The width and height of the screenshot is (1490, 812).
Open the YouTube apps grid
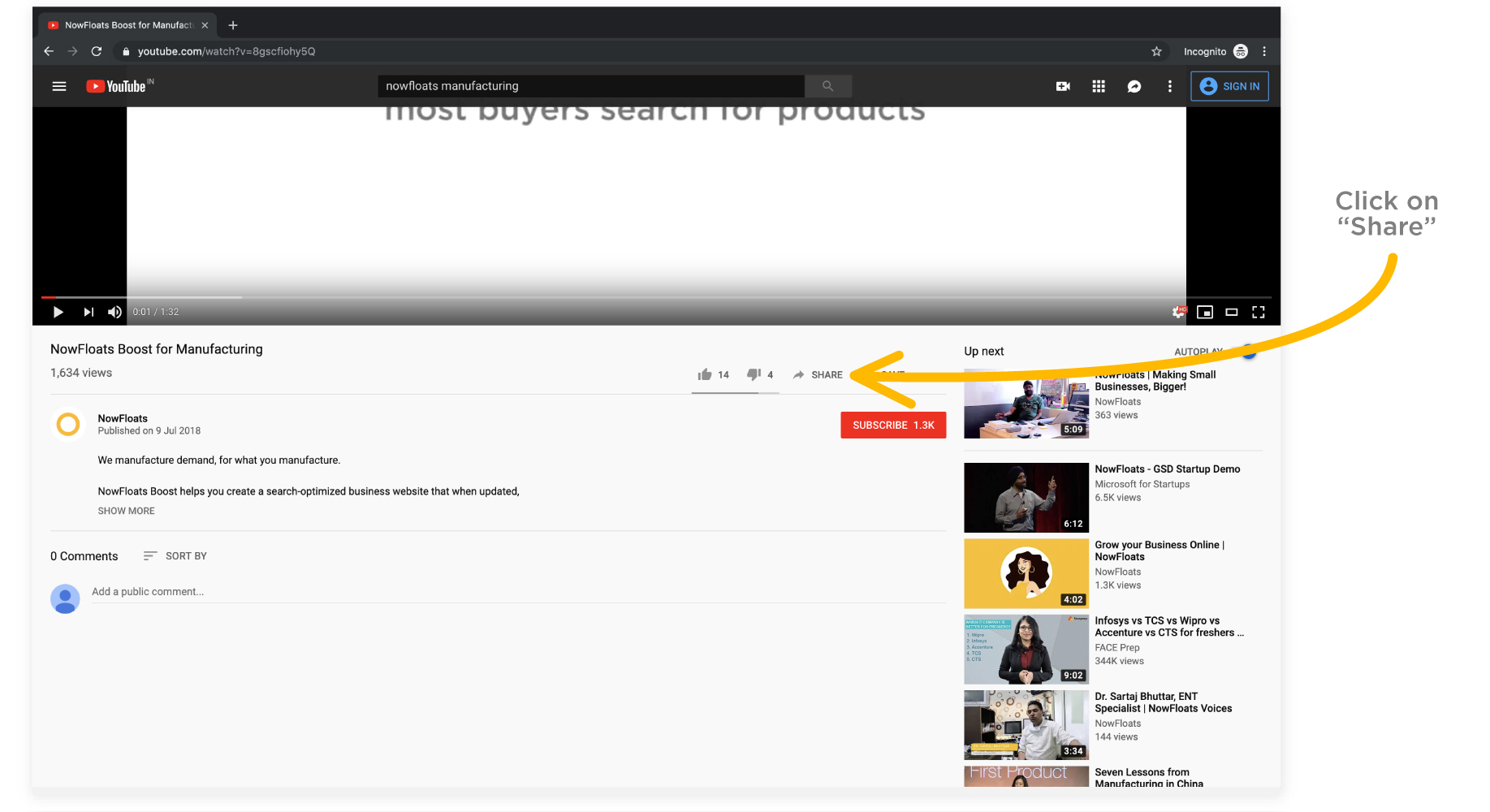[x=1099, y=86]
